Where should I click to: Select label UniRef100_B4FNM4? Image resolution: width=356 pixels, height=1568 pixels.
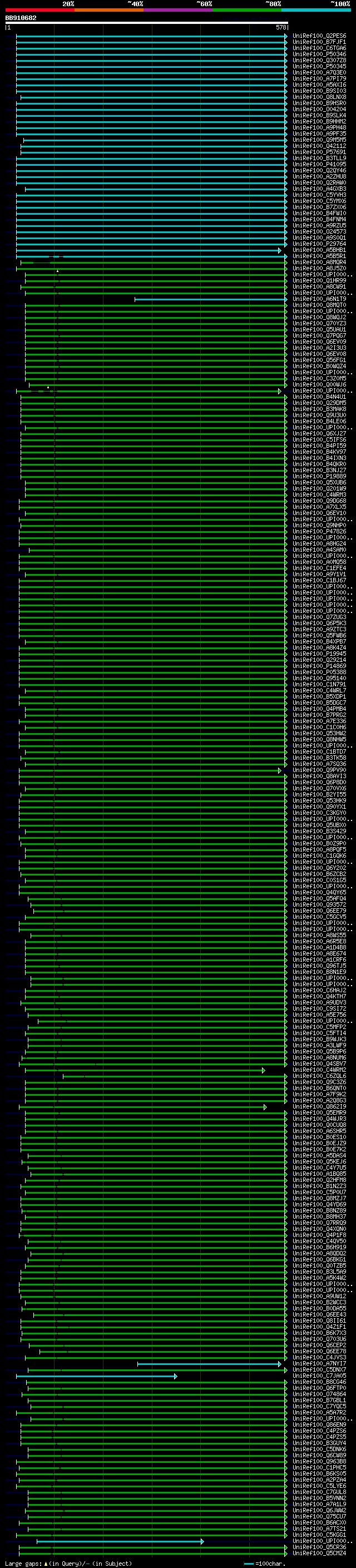click(319, 219)
